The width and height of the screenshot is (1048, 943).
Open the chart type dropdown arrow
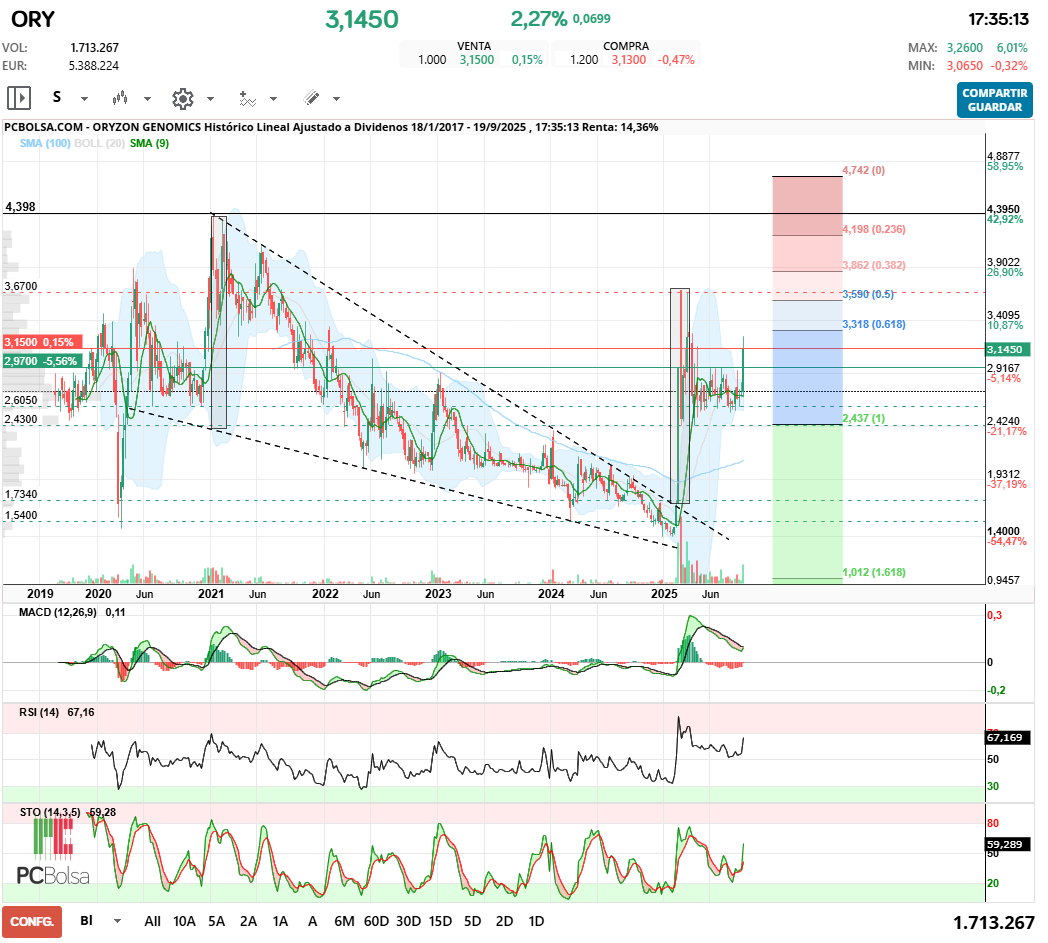[147, 99]
